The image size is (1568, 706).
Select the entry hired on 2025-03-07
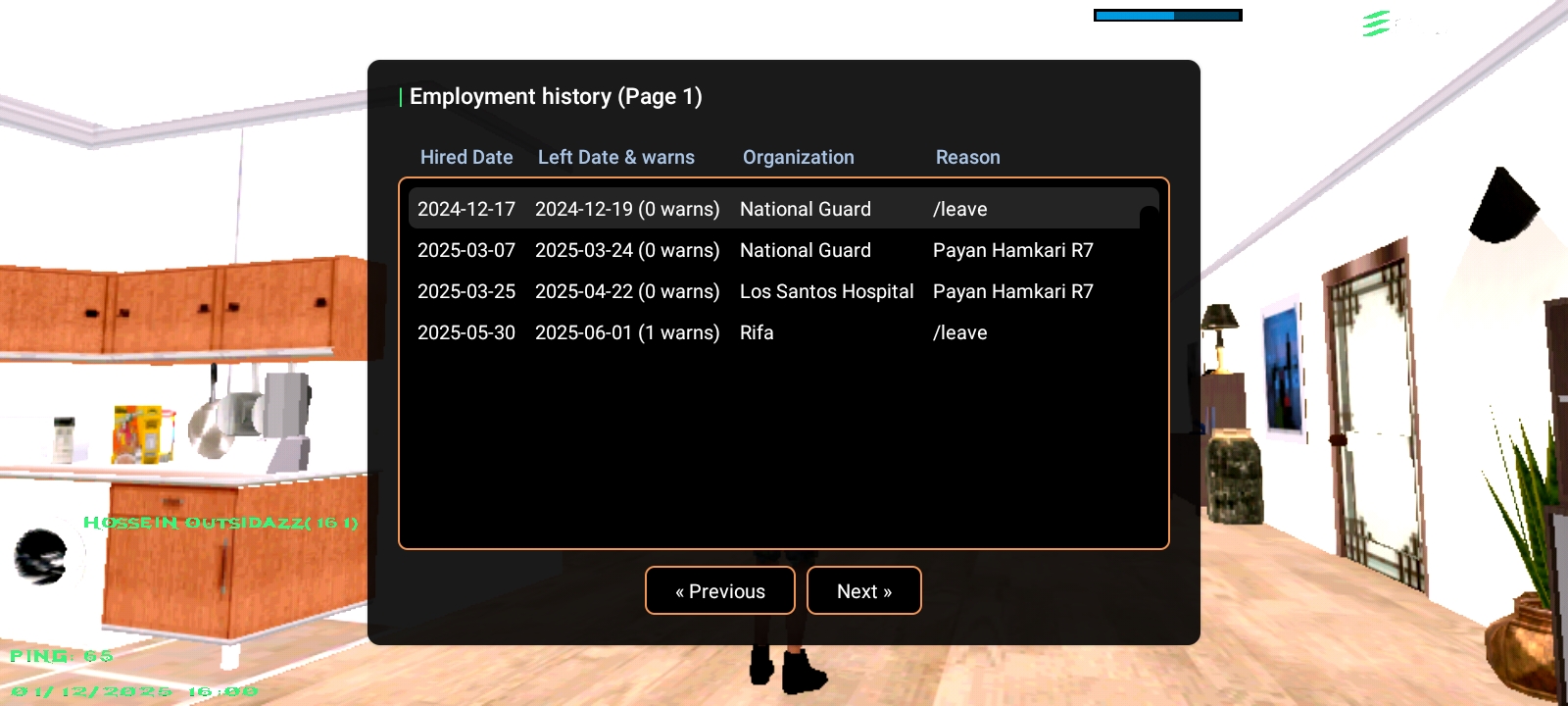tap(466, 250)
